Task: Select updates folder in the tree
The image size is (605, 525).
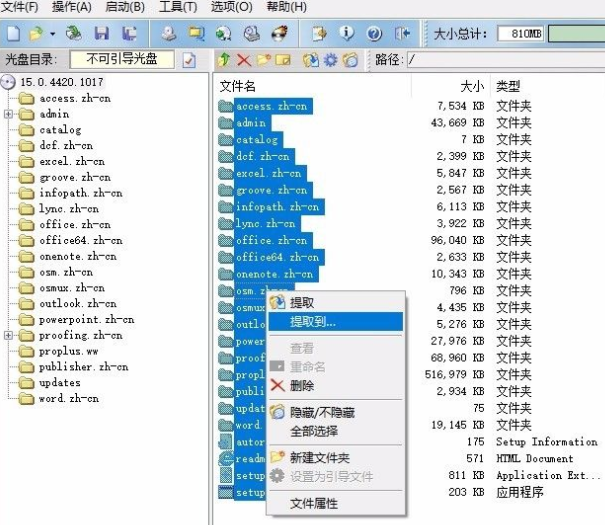Action: 60,383
